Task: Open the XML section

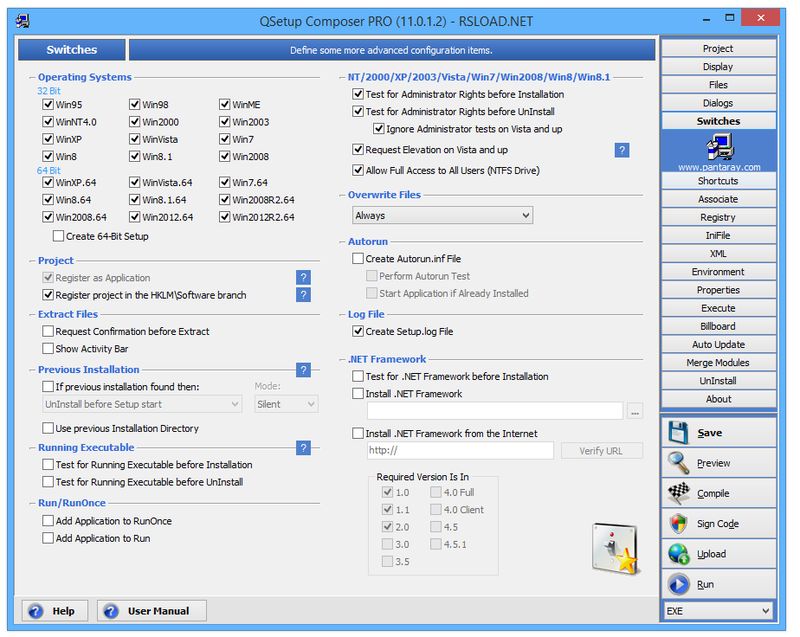Action: (718, 253)
